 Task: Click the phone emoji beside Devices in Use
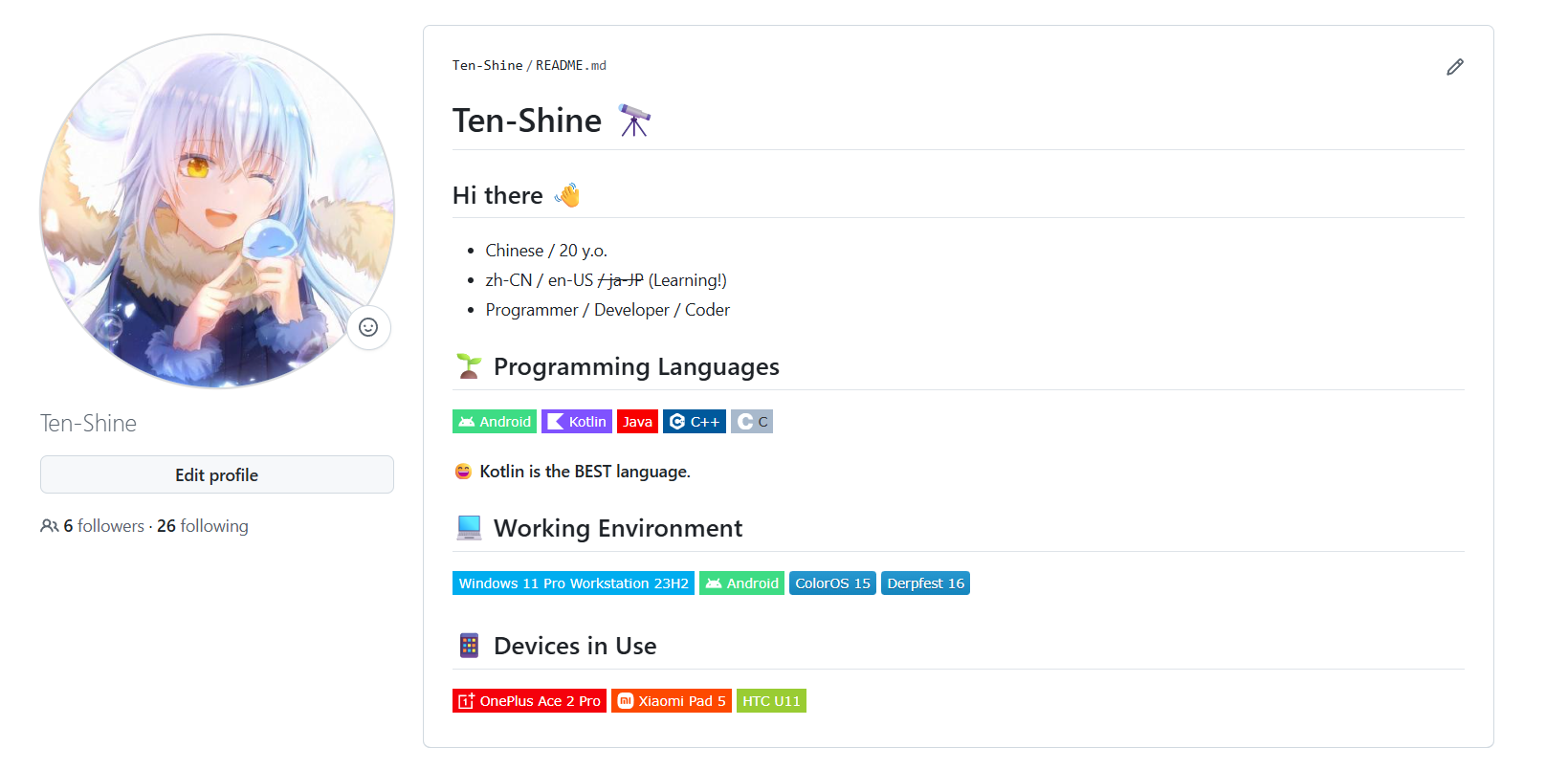coord(469,646)
